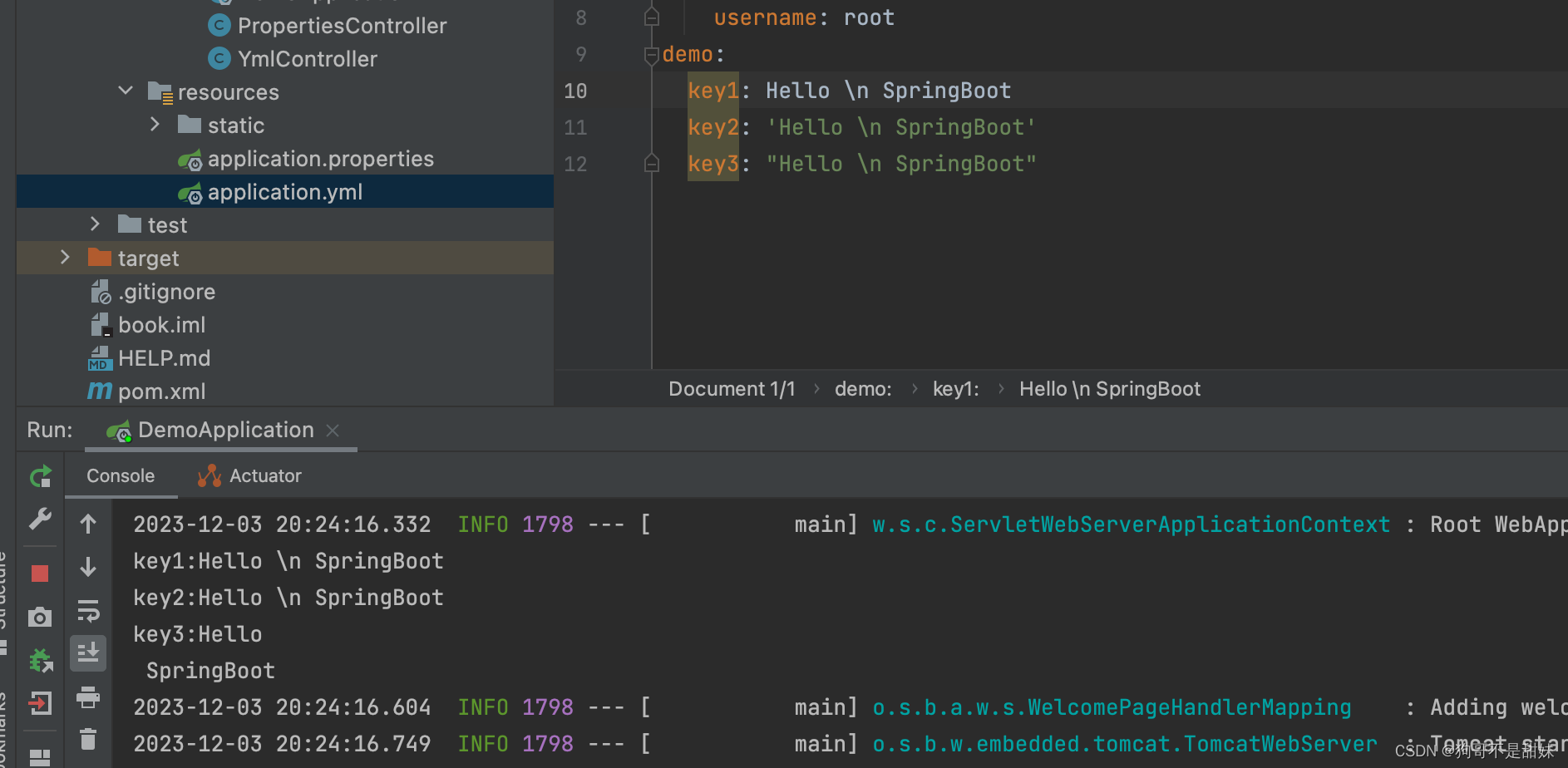Click the layout icon below the trash icon
The width and height of the screenshot is (1568, 768).
(x=40, y=757)
